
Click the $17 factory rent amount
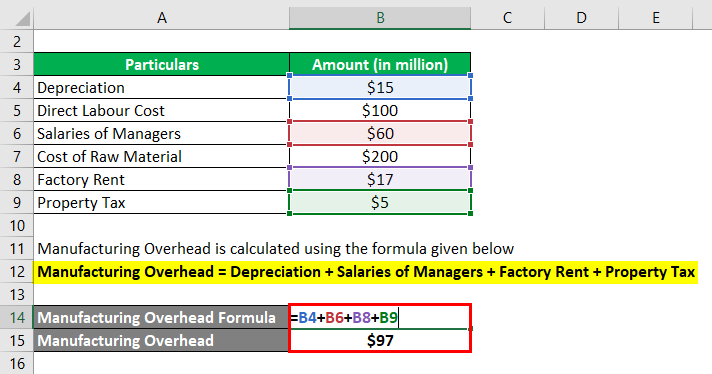point(380,180)
